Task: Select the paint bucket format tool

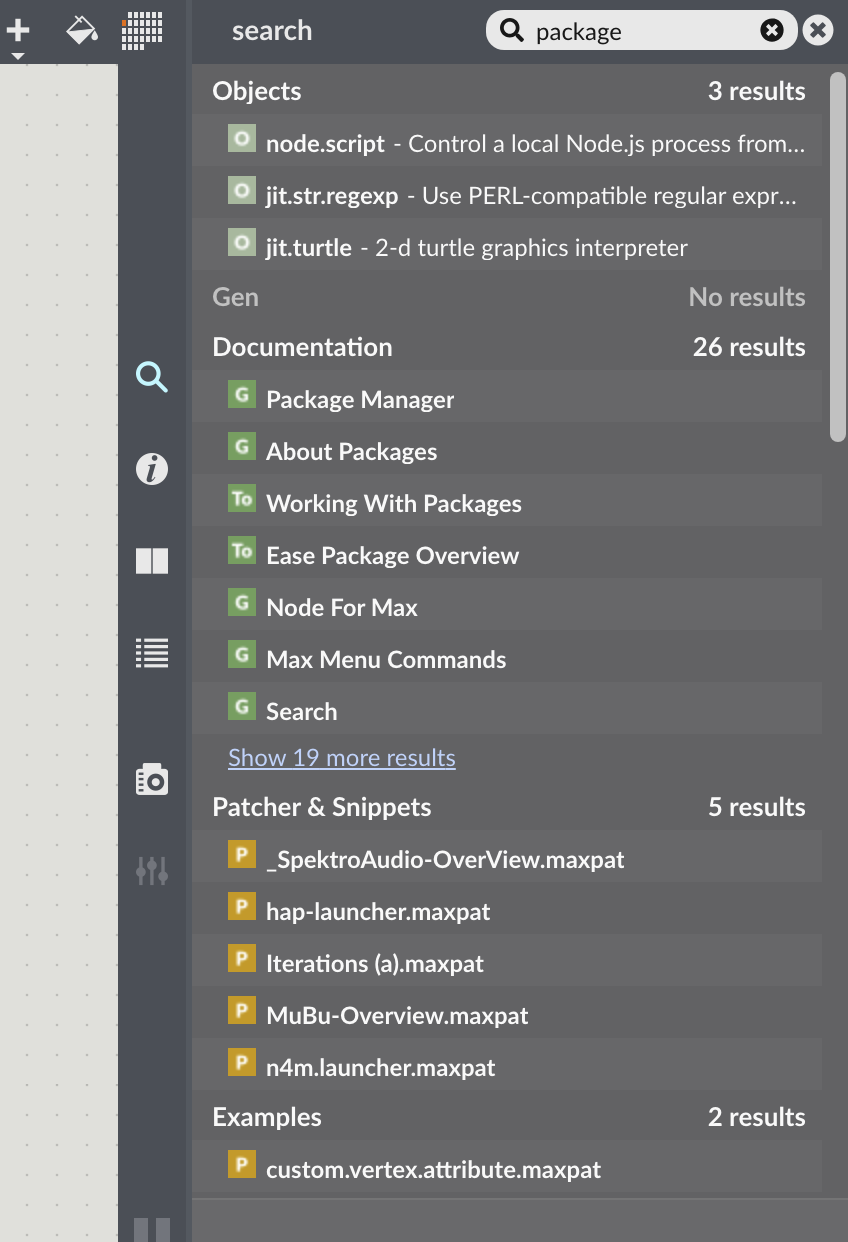Action: [x=82, y=31]
